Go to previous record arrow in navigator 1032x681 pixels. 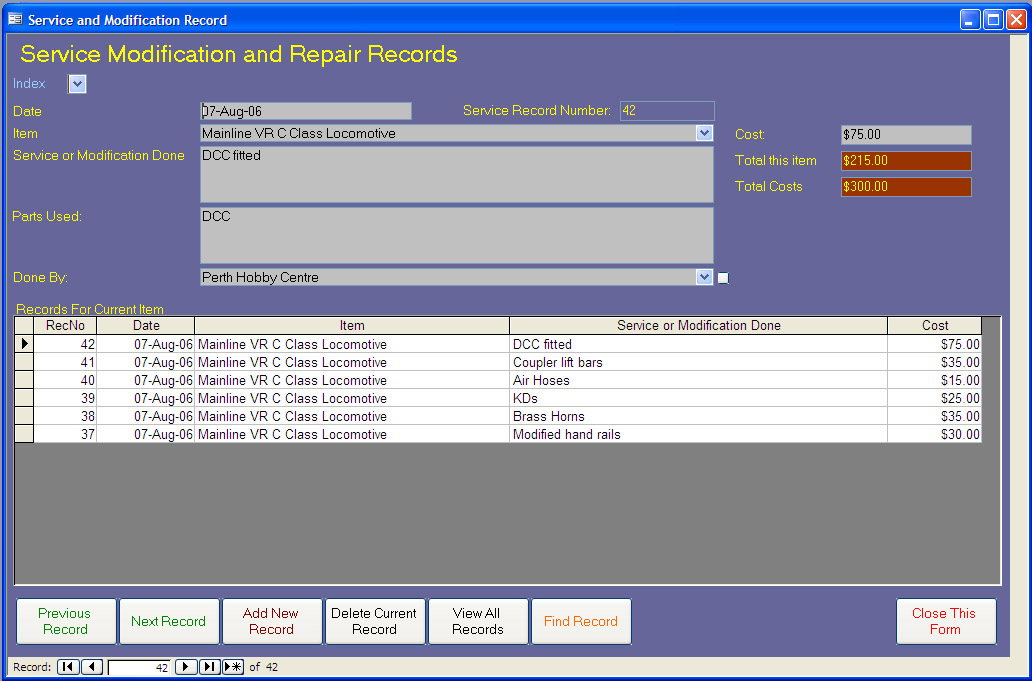[x=91, y=667]
